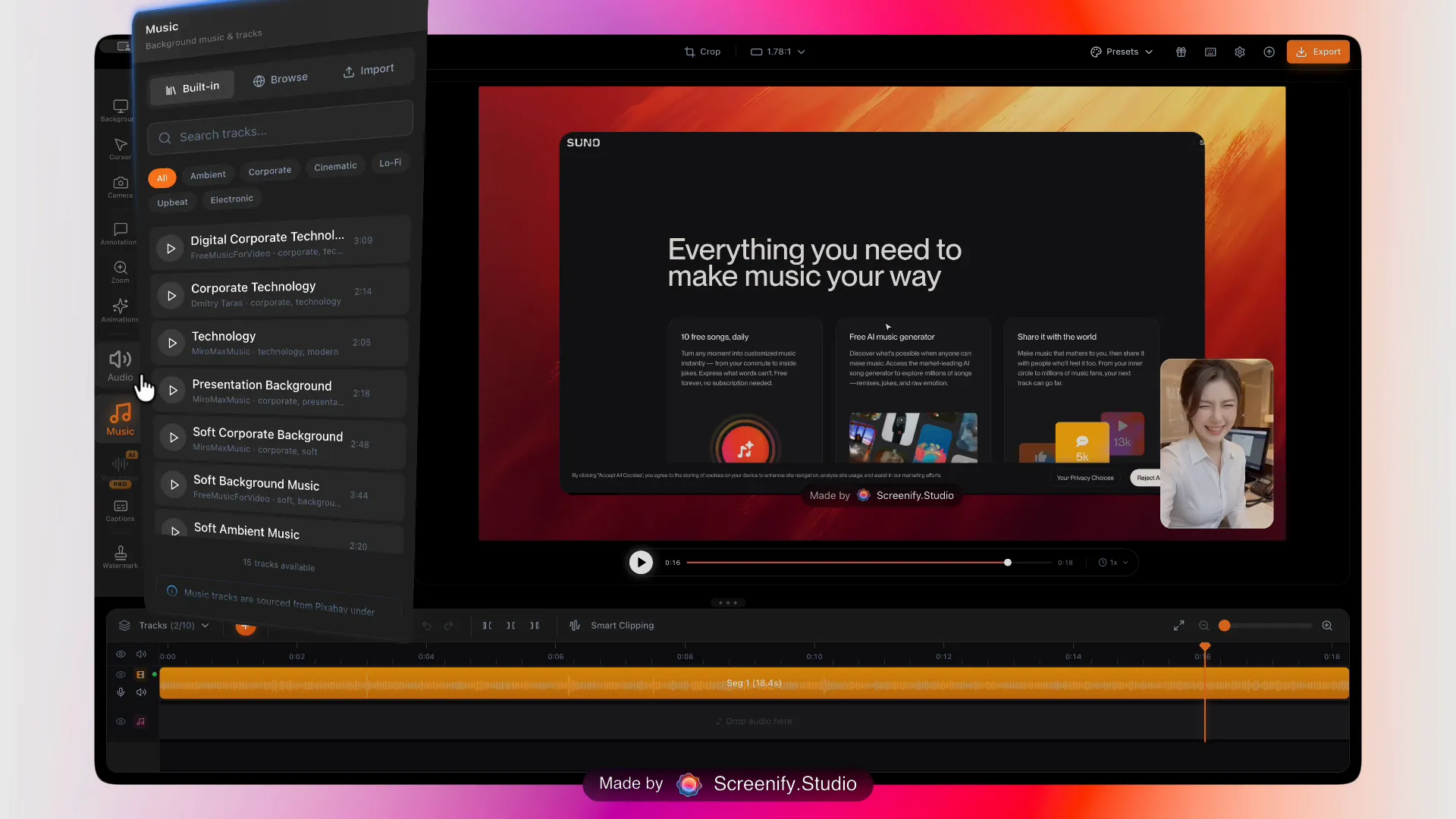Play the Soft Background Music preview
1456x819 pixels.
174,485
